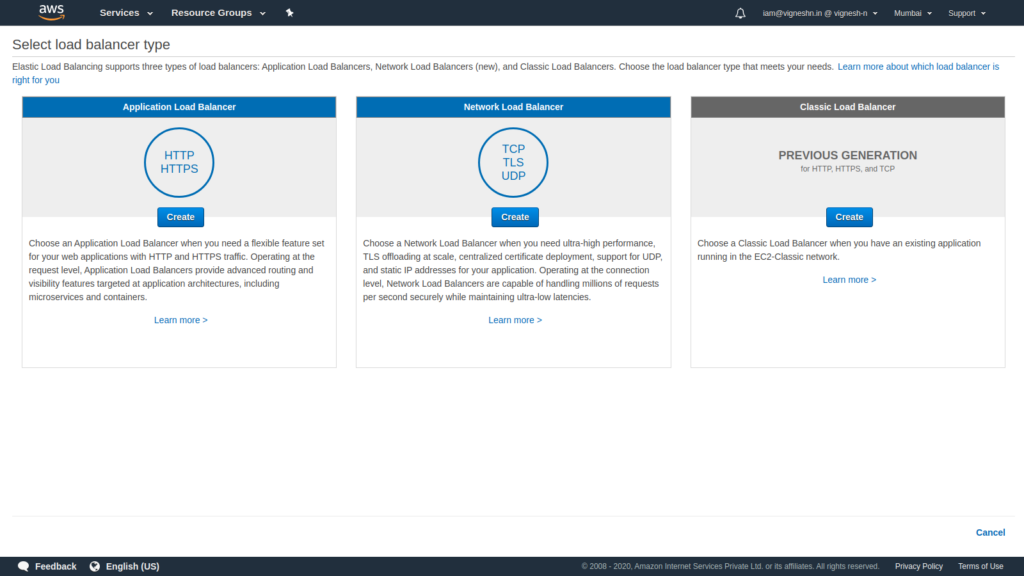
Task: Open the Terms of Use link
Action: [x=980, y=566]
